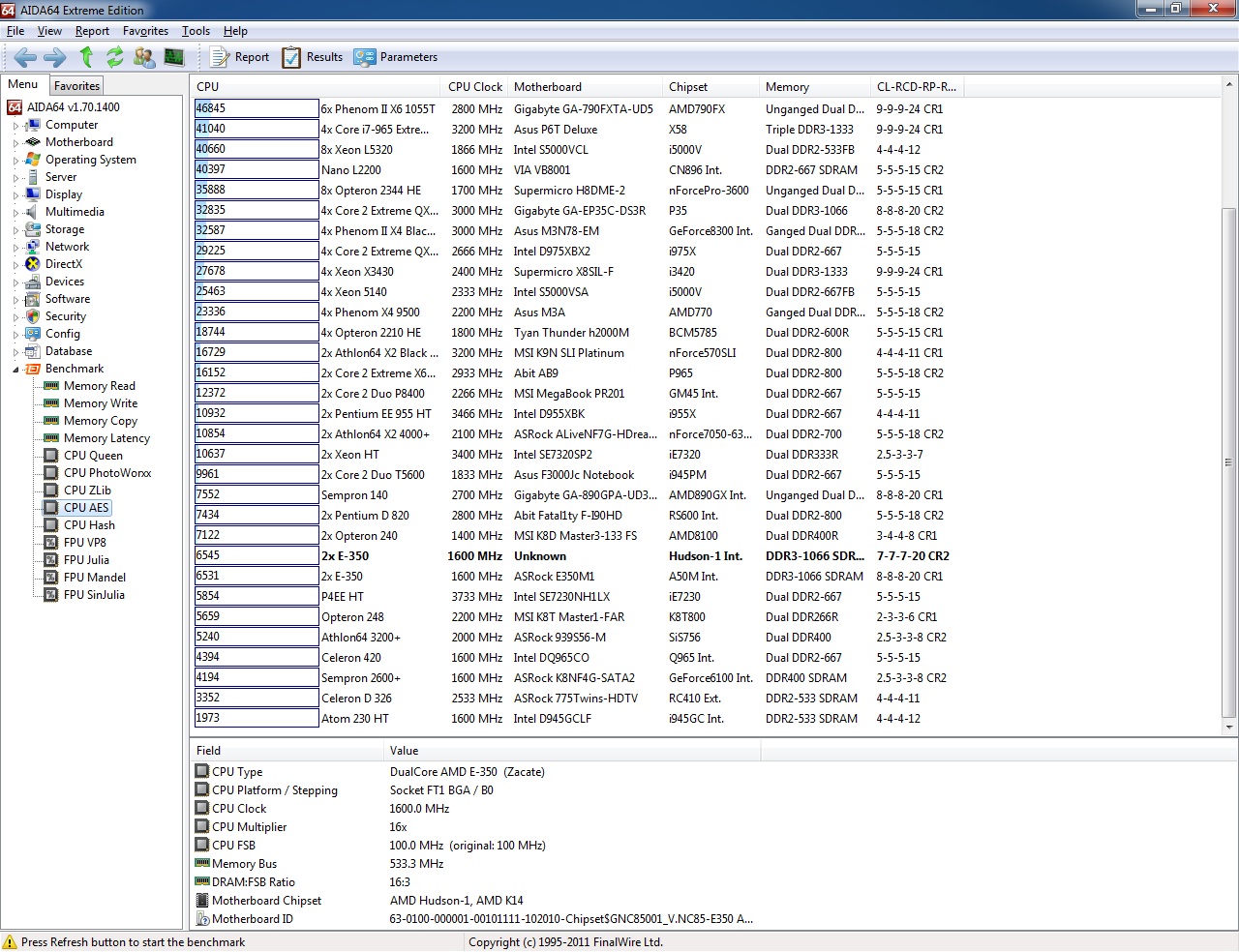This screenshot has height=952, width=1239.
Task: Collapse the Benchmark tree node
Action: (x=15, y=370)
